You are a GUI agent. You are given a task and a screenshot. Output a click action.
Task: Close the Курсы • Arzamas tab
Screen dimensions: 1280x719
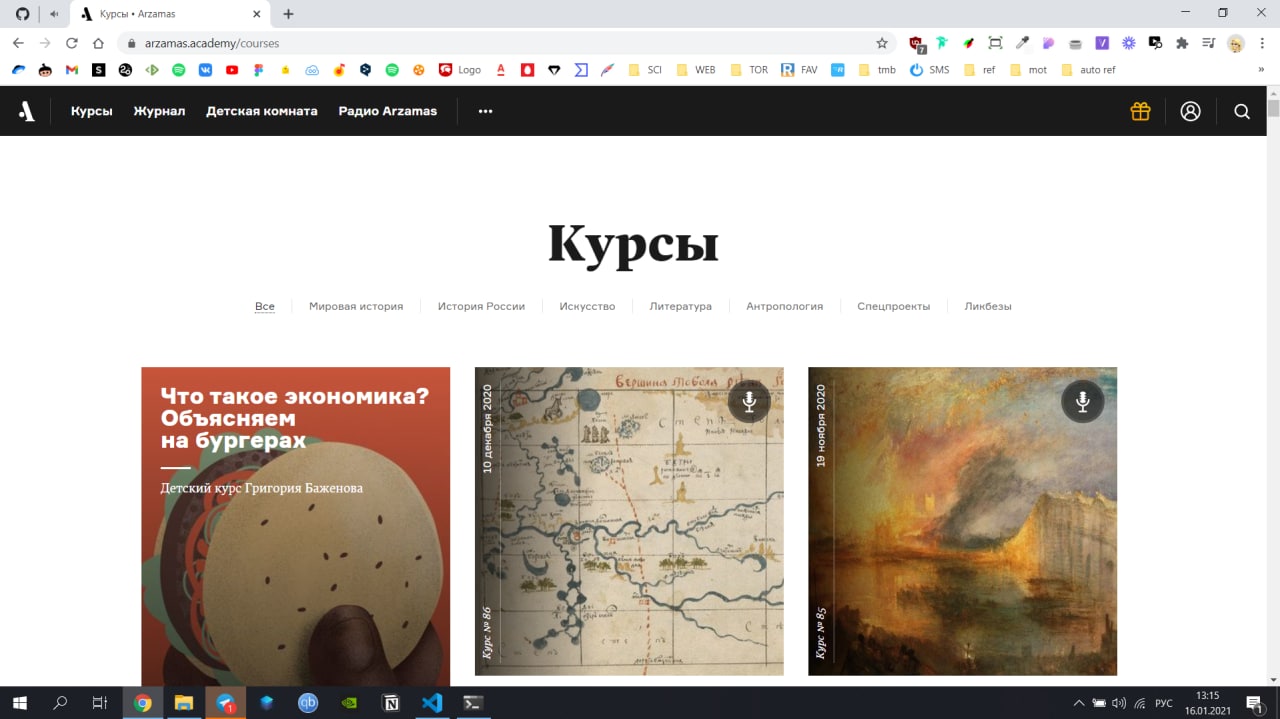tap(257, 14)
